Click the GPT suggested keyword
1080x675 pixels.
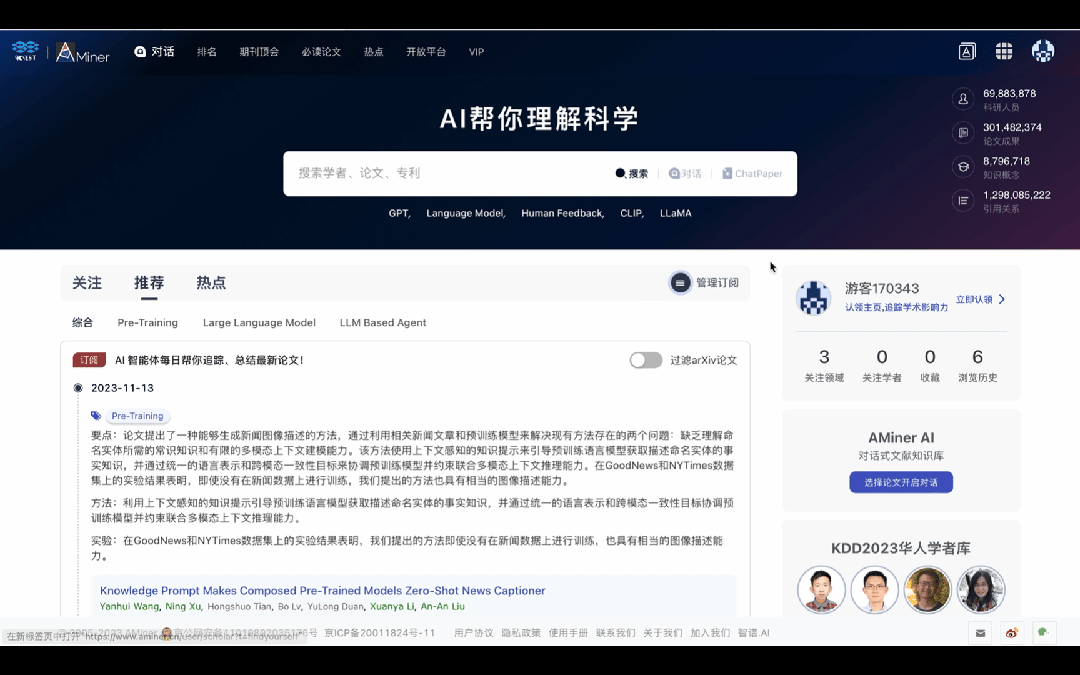tap(399, 213)
